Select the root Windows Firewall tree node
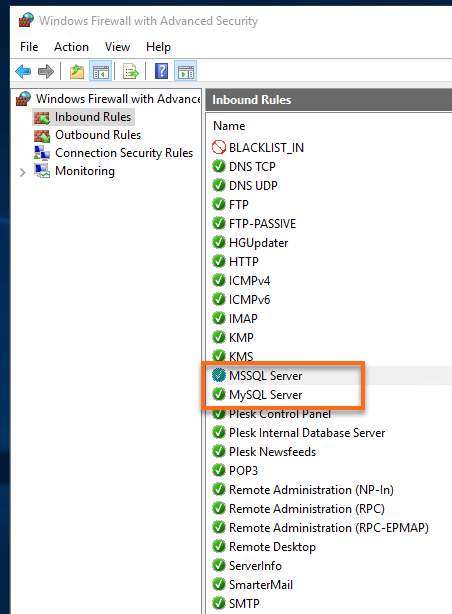 118,99
